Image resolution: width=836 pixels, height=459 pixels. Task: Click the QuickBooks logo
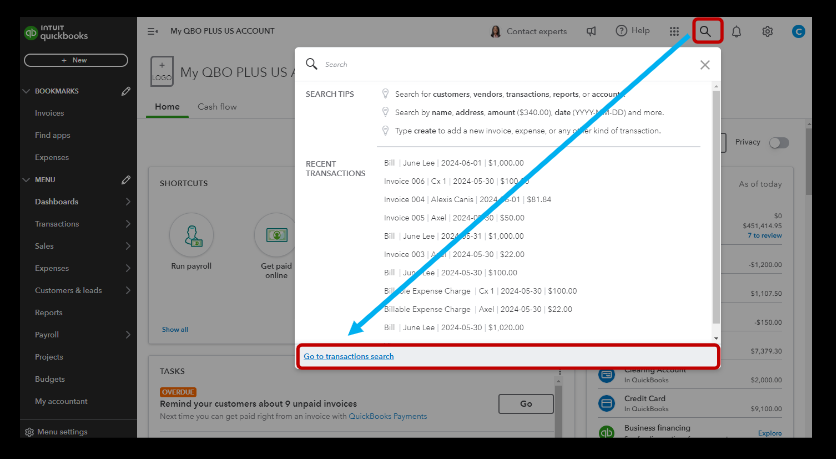(56, 32)
